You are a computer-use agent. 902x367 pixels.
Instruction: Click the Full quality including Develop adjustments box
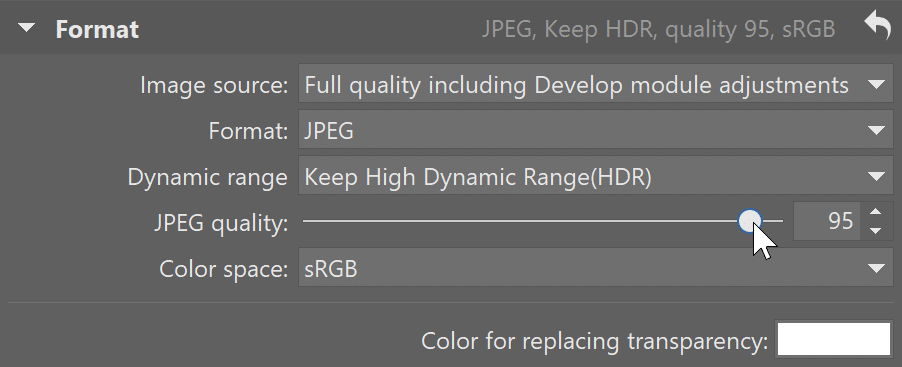[x=595, y=85]
